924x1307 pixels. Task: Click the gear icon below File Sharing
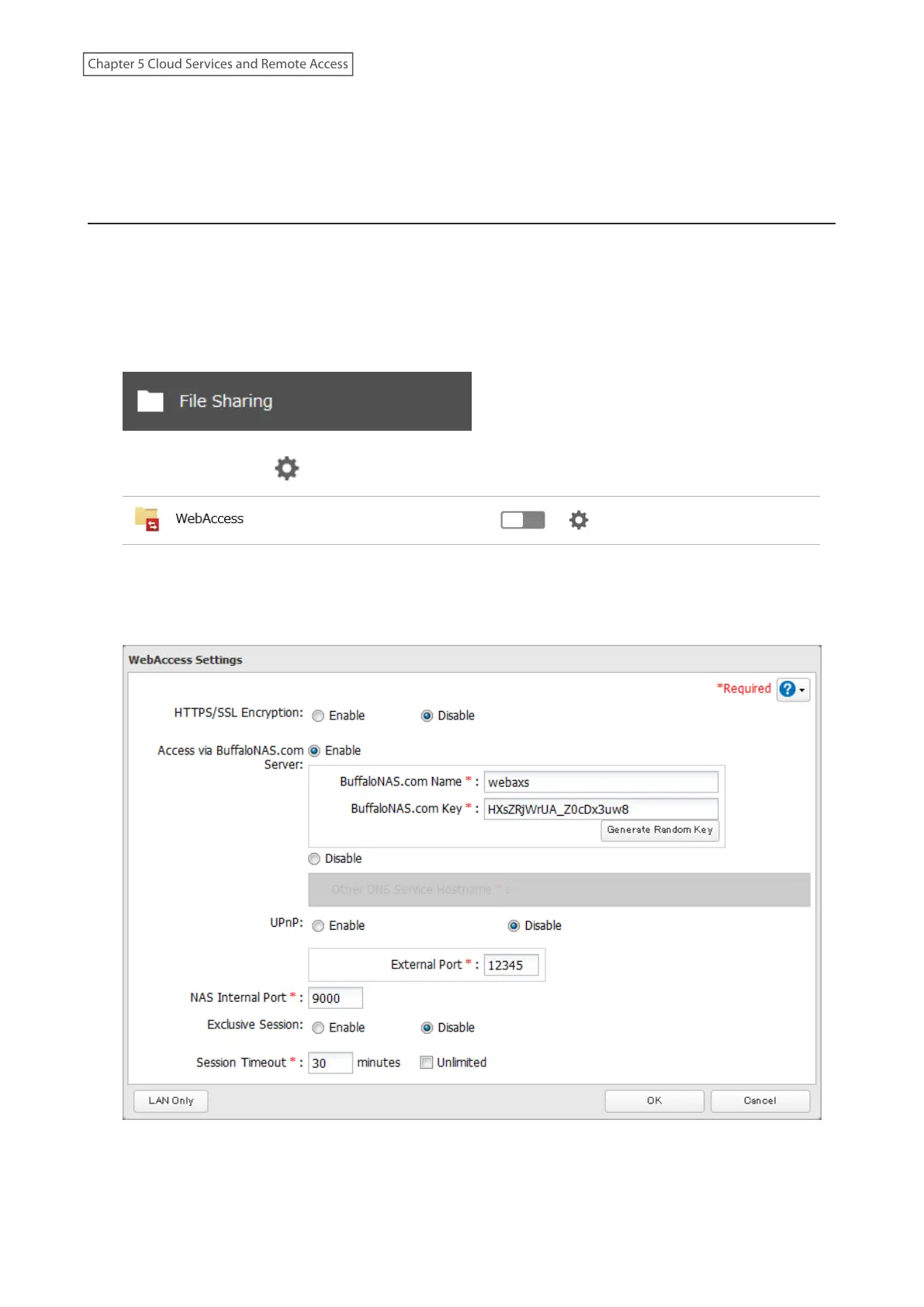[287, 468]
